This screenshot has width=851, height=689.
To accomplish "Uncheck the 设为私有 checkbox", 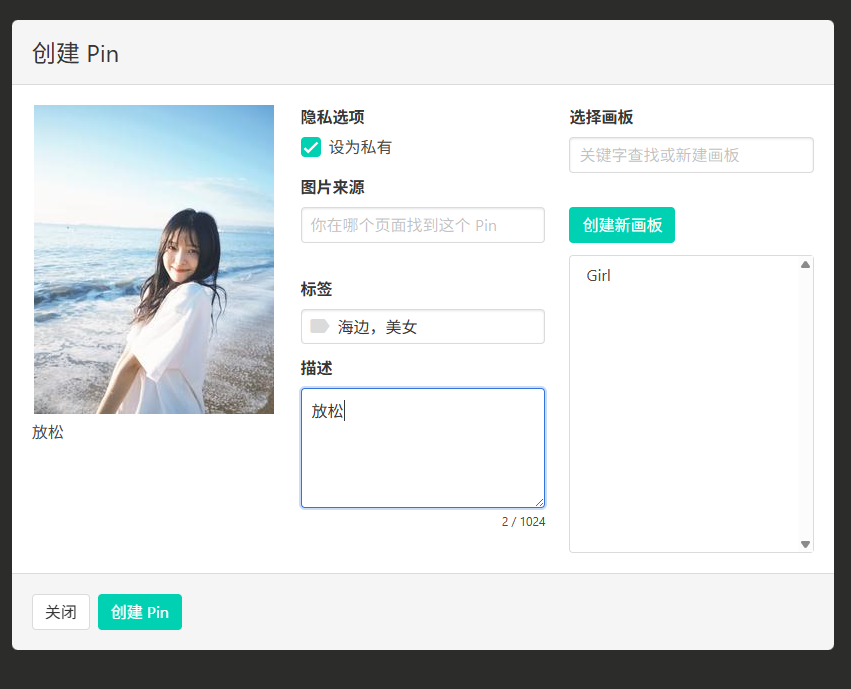I will coord(311,147).
